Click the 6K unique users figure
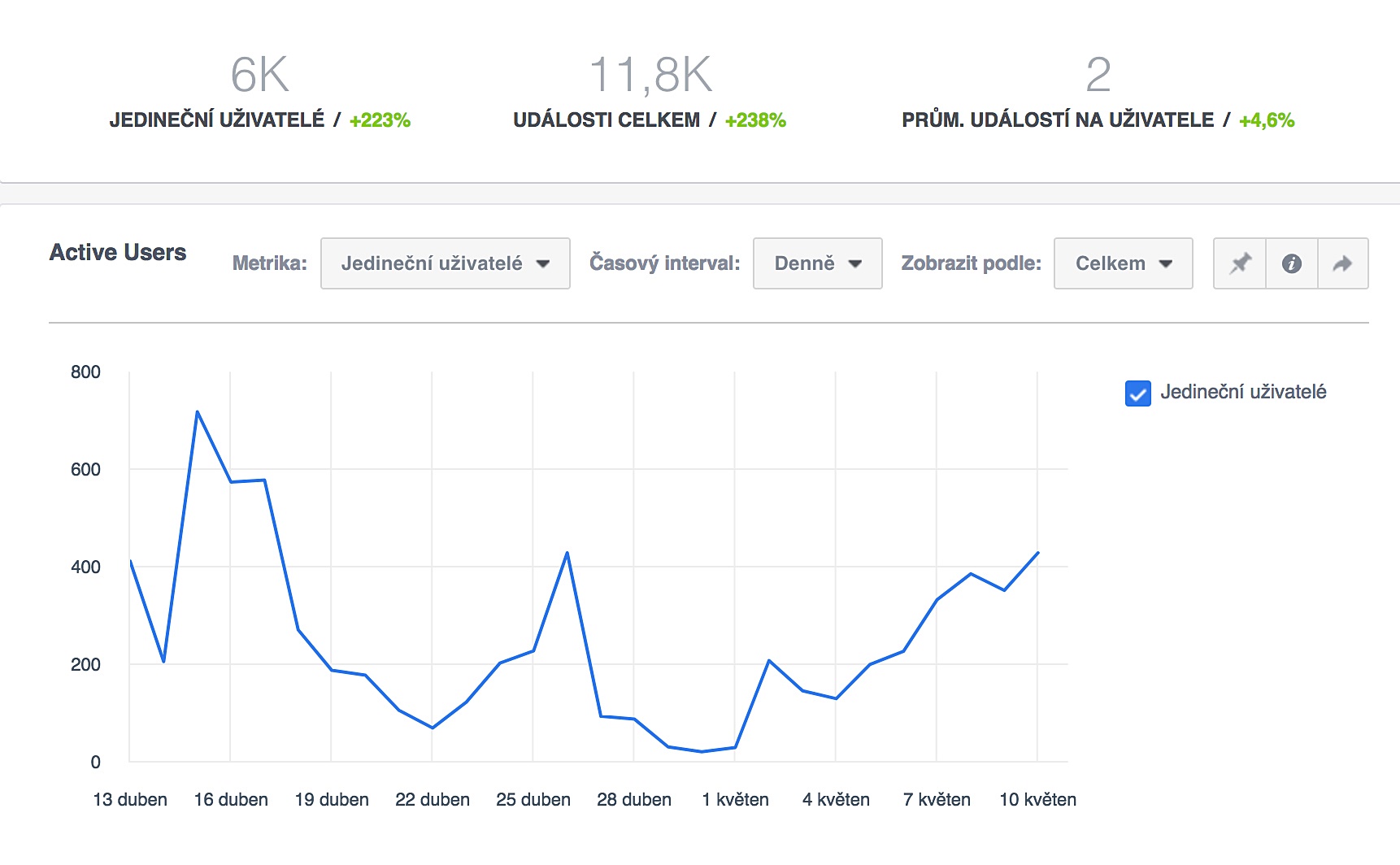This screenshot has width=1400, height=865. (x=259, y=75)
